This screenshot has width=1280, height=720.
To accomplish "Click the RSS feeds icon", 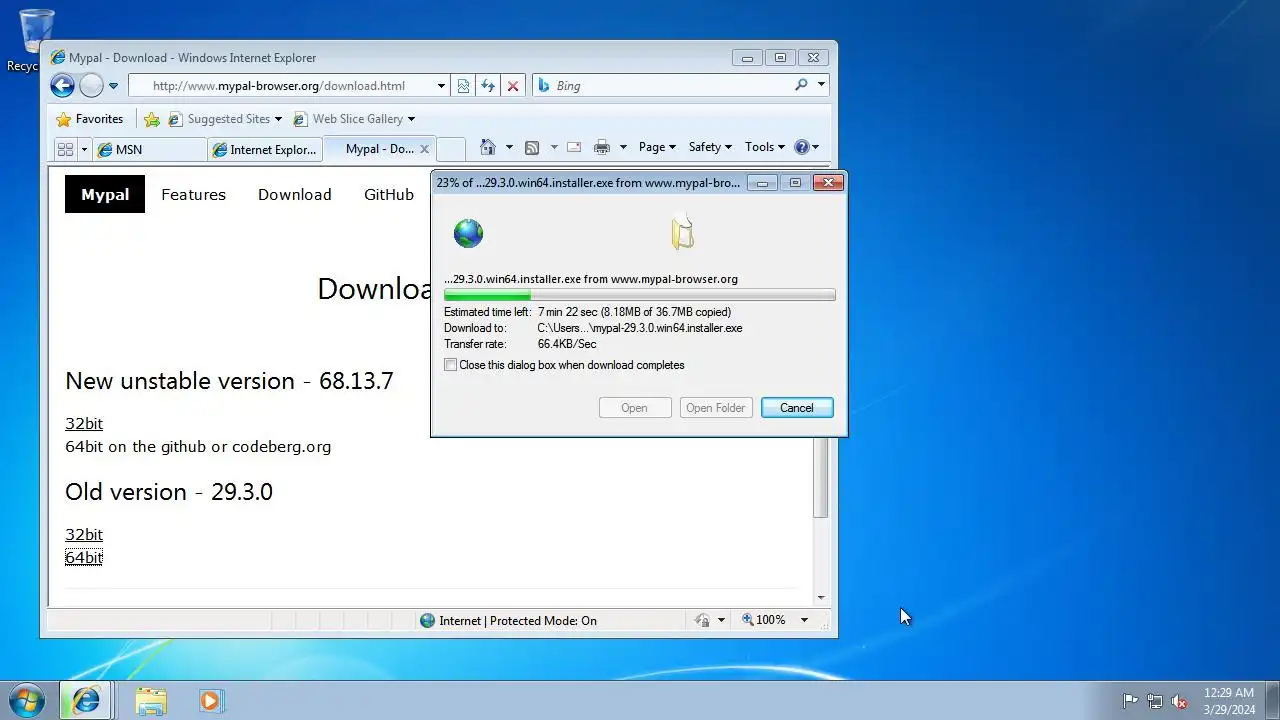I will 532,147.
